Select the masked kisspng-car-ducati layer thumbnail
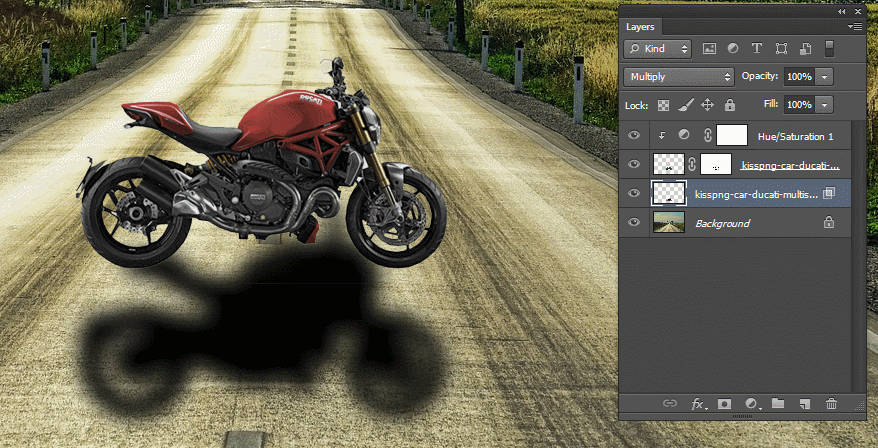The height and width of the screenshot is (448, 878). (x=669, y=164)
